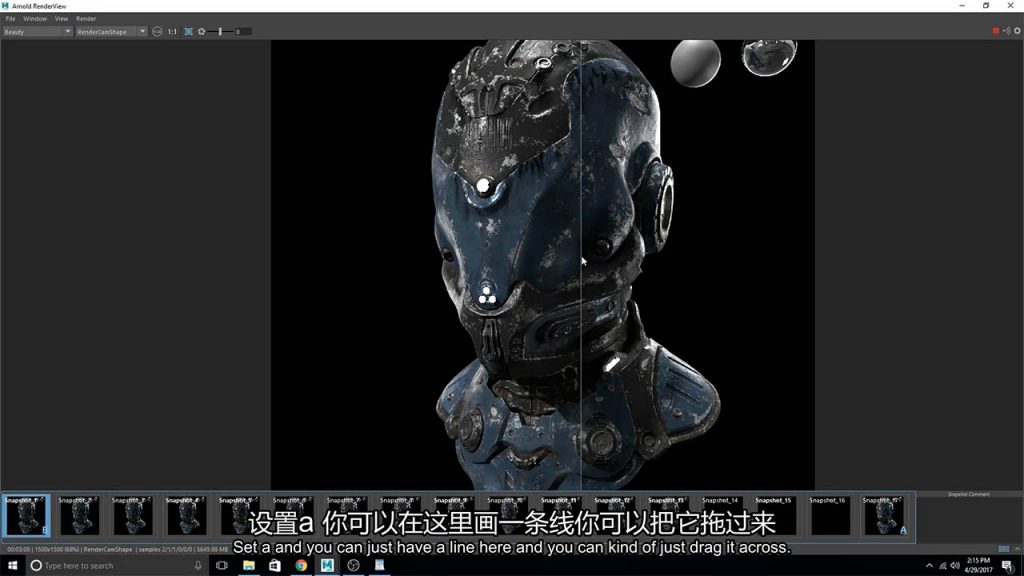Viewport: 1024px width, 576px height.
Task: Stop the render with red button
Action: click(x=996, y=31)
